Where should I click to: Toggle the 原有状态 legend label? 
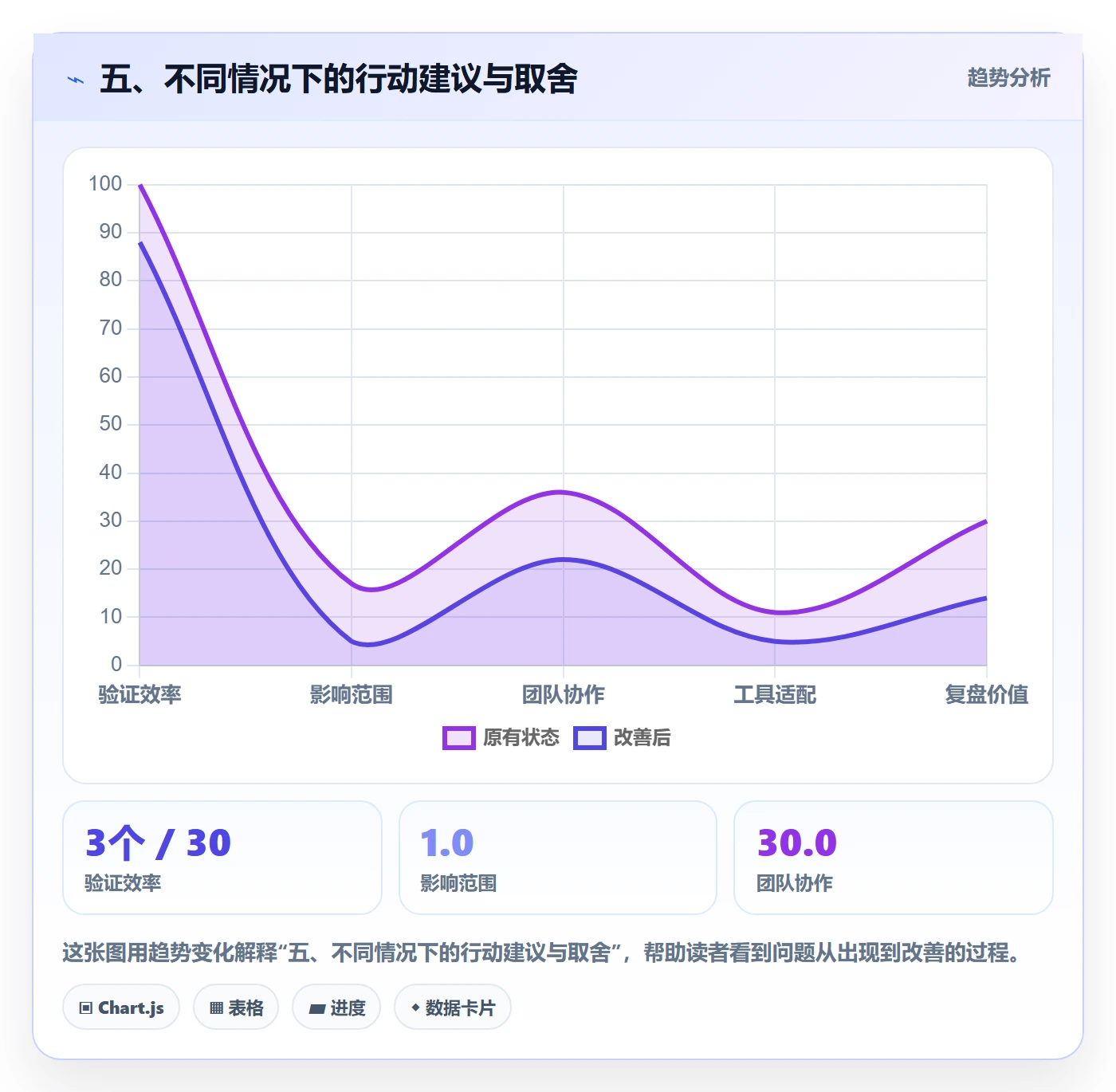click(521, 738)
